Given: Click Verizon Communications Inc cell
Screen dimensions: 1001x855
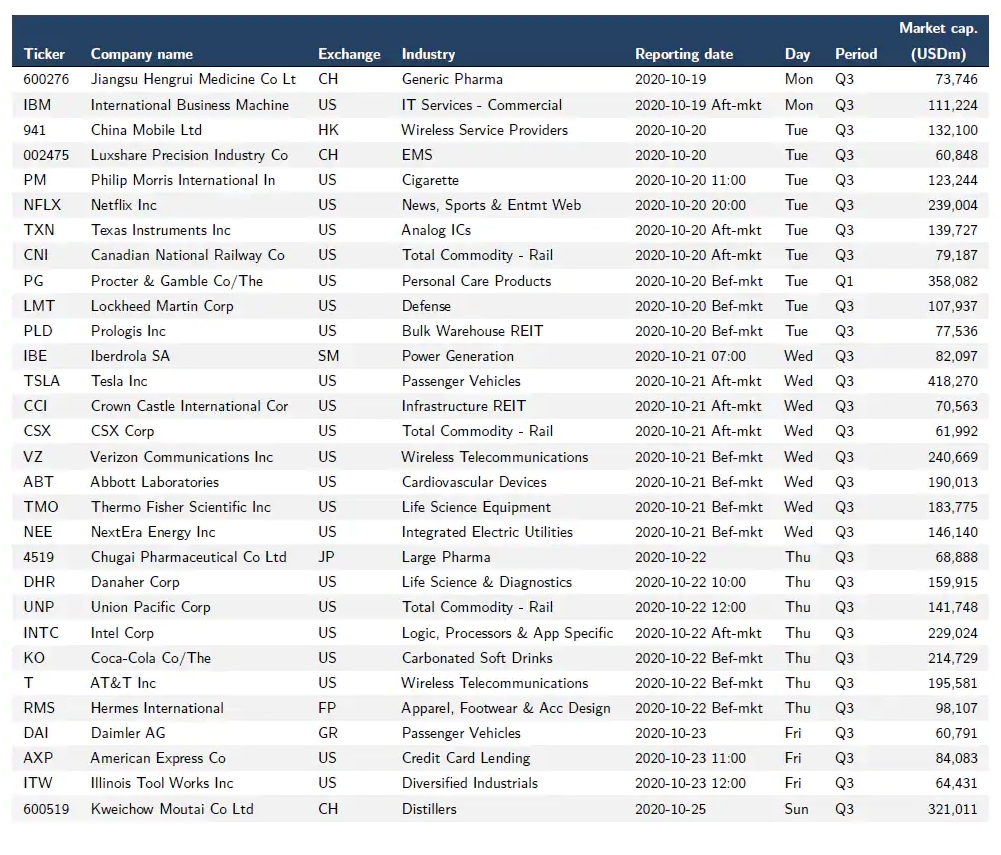Looking at the screenshot, I should [x=182, y=457].
